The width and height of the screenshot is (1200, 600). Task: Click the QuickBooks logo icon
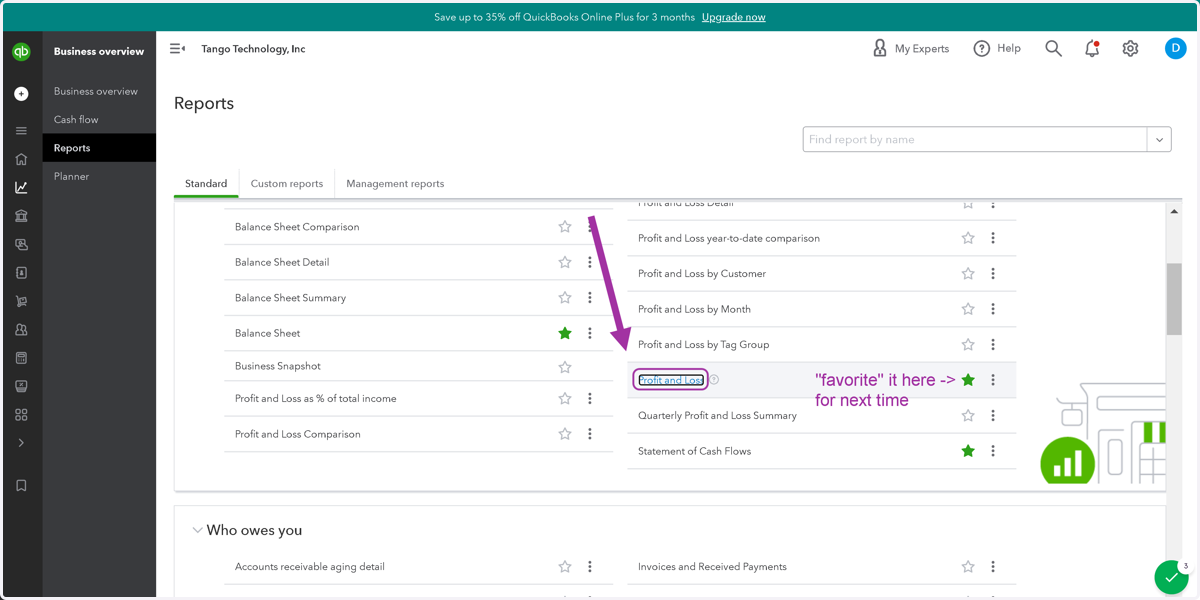(x=21, y=52)
